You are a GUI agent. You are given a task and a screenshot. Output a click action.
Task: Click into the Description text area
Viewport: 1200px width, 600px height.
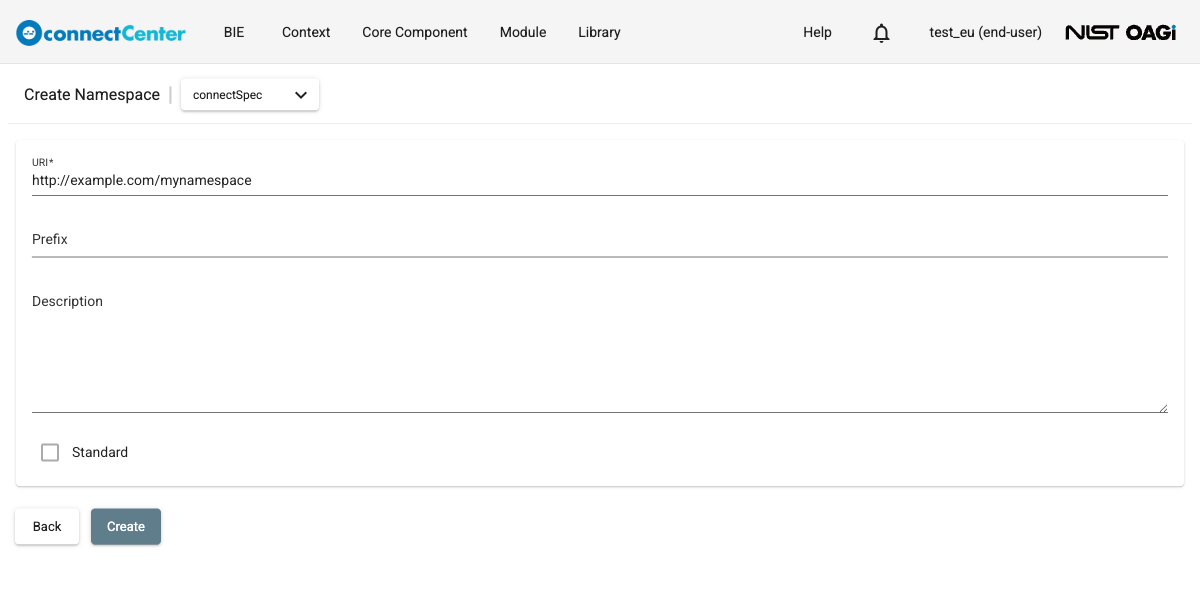tap(600, 351)
